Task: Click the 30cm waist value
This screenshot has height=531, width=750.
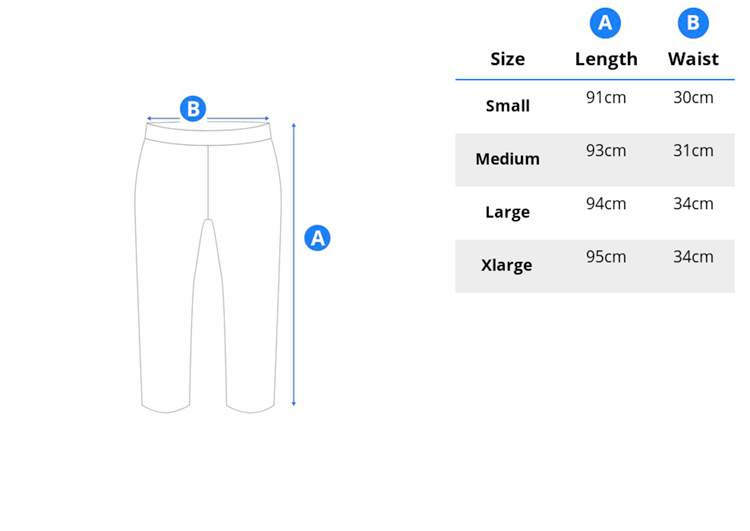Action: click(693, 98)
